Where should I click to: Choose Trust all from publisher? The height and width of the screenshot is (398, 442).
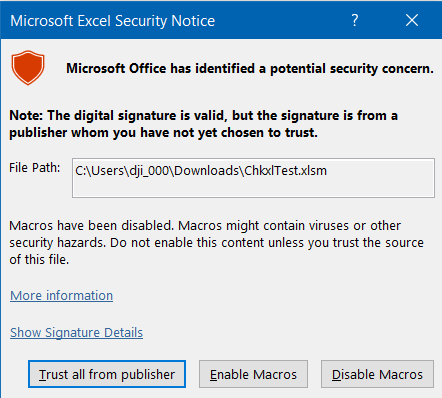[107, 374]
